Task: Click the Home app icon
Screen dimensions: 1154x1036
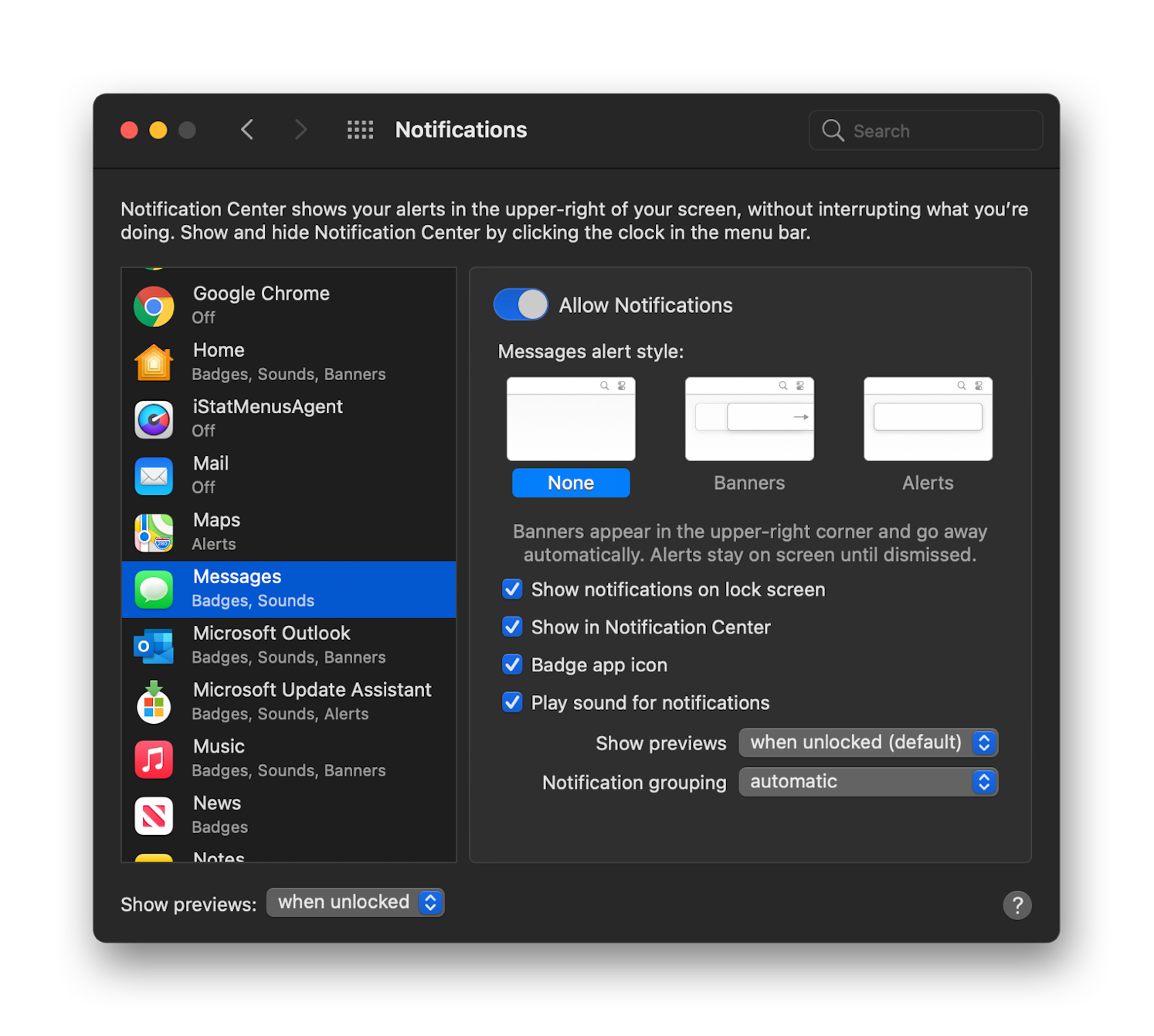Action: pos(154,363)
